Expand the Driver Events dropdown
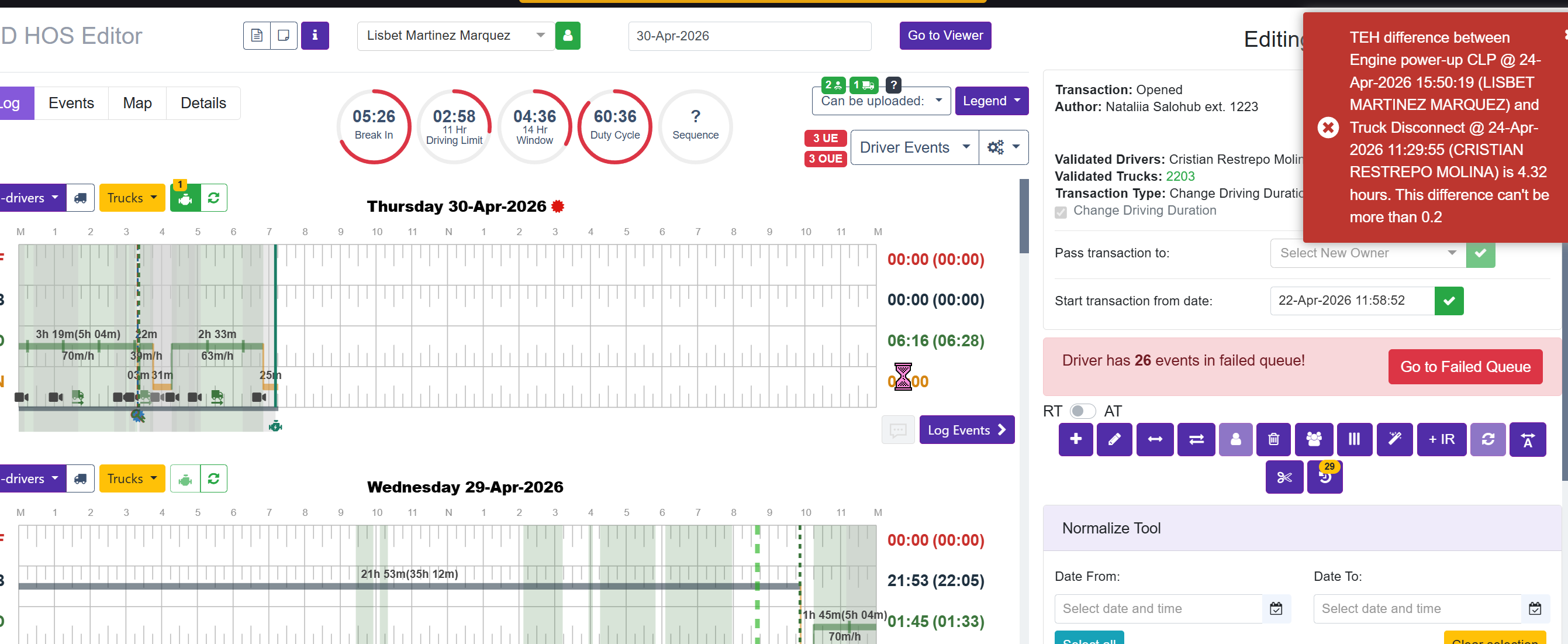Viewport: 1568px width, 644px height. pyautogui.click(x=913, y=147)
